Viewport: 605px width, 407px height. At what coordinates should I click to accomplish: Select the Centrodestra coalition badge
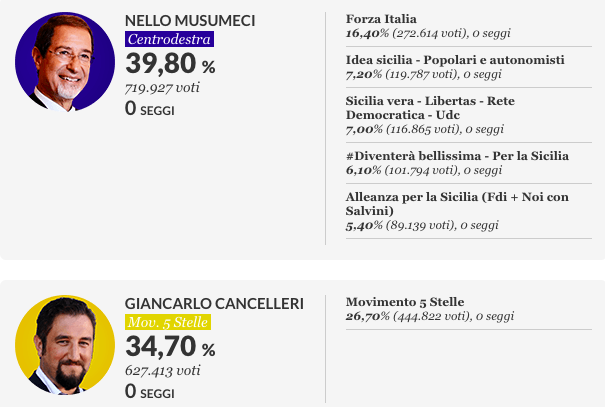pos(169,39)
